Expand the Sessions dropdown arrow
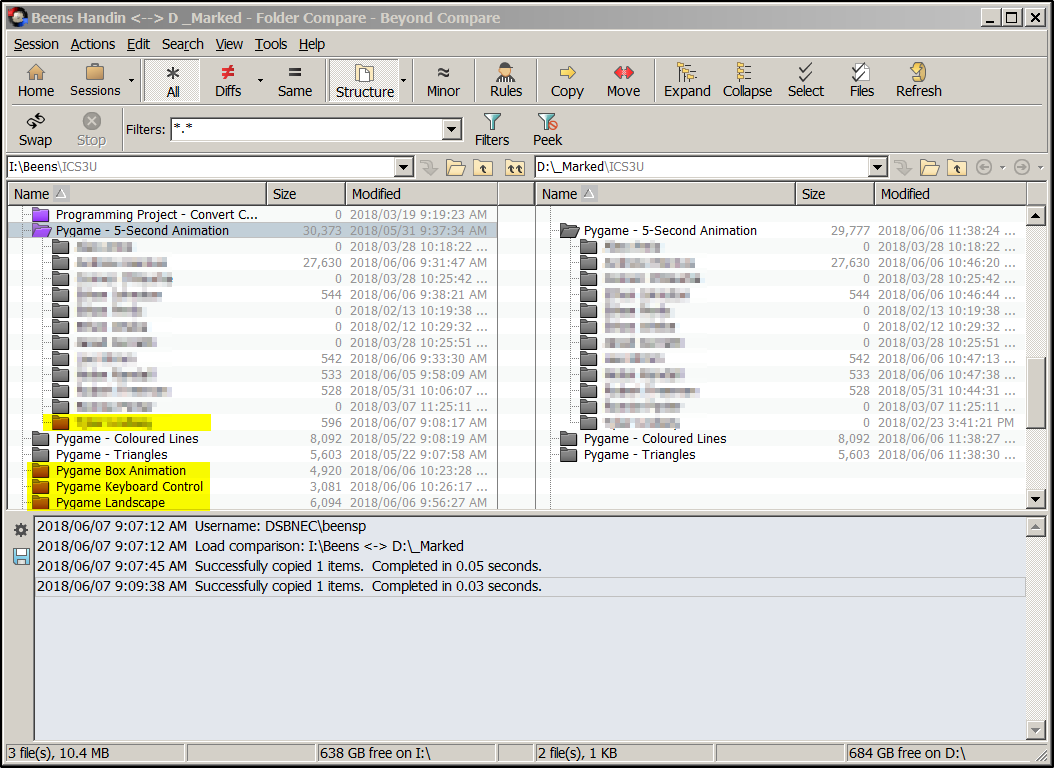Image resolution: width=1054 pixels, height=768 pixels. (x=132, y=81)
